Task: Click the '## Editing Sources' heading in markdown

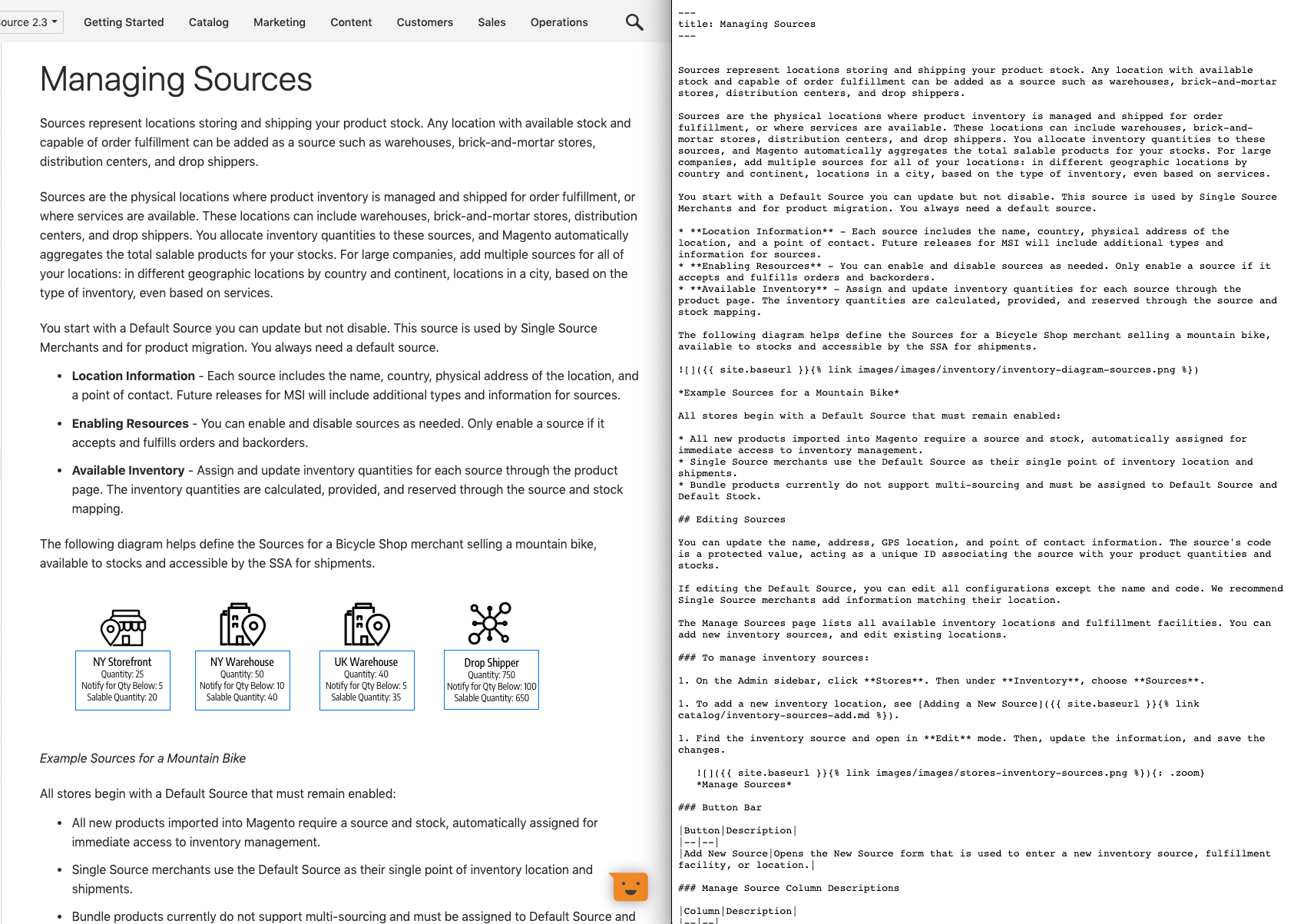Action: point(731,519)
